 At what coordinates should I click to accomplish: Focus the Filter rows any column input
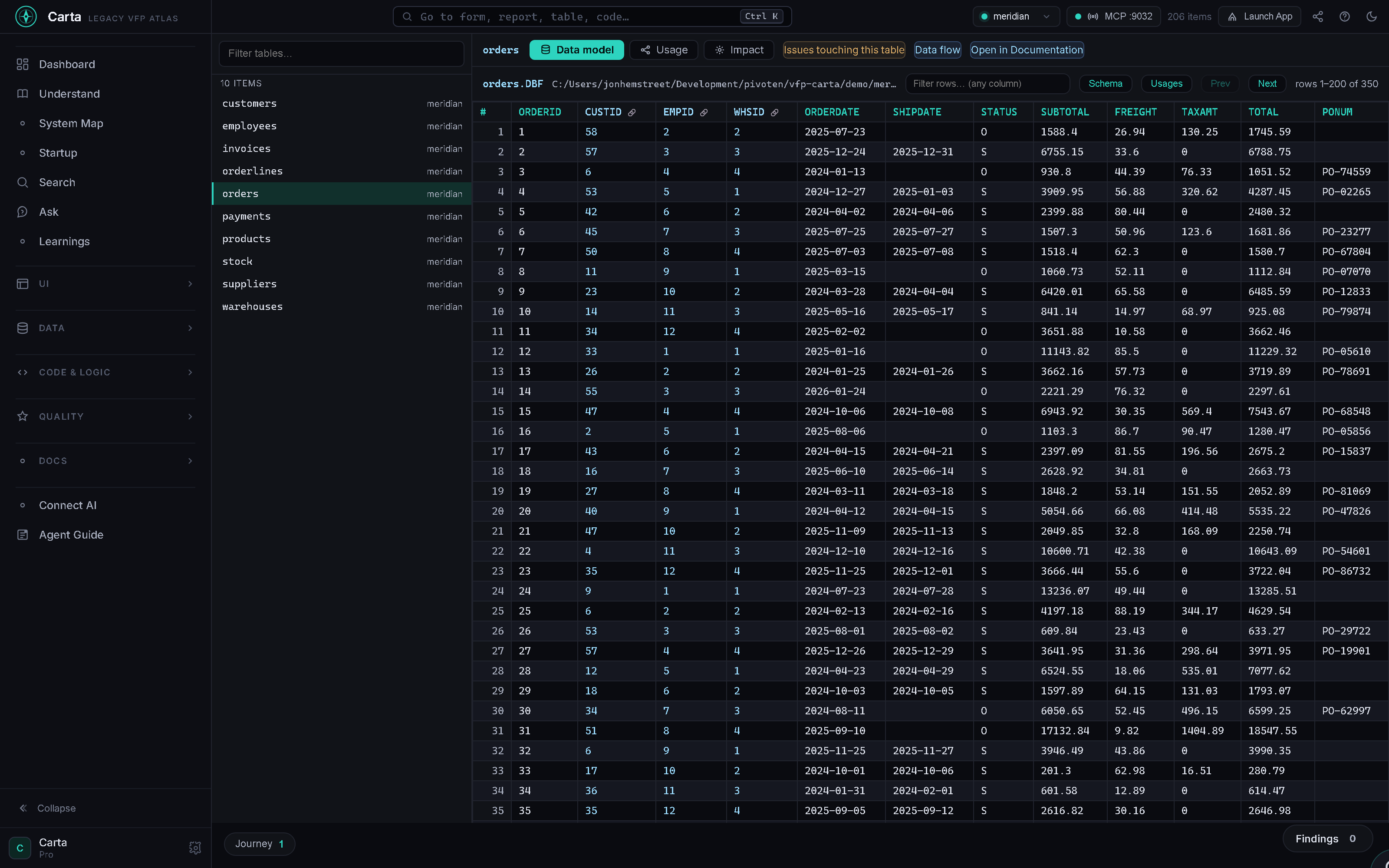tap(987, 84)
